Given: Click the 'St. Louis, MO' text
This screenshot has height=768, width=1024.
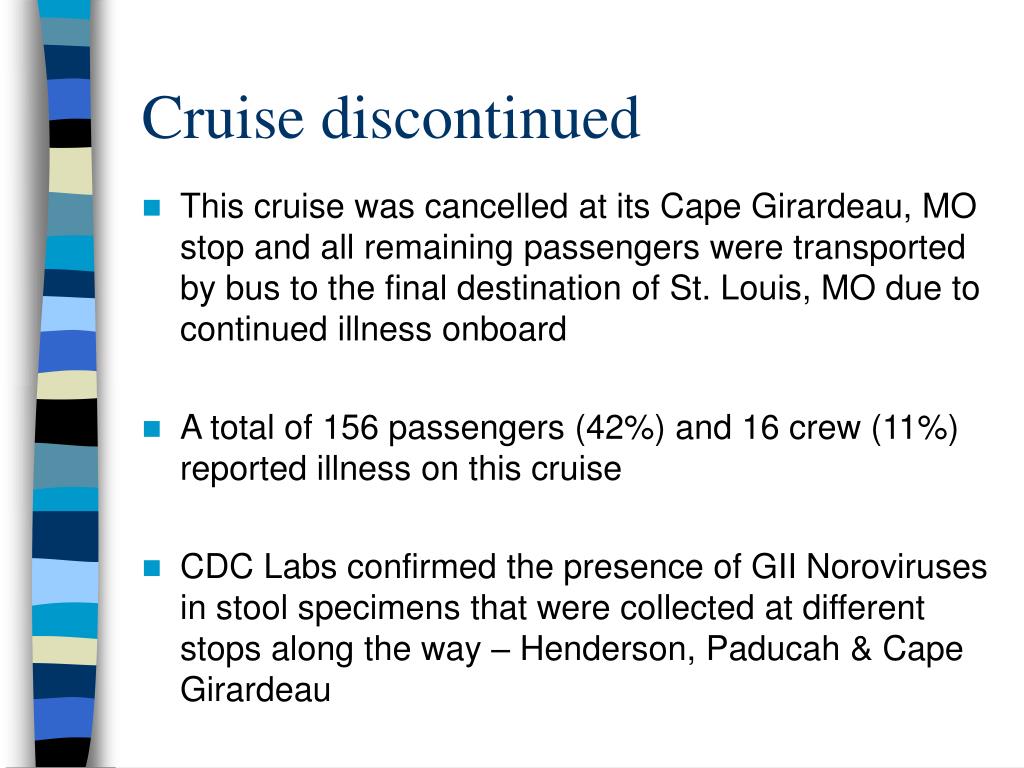Looking at the screenshot, I should click(773, 288).
